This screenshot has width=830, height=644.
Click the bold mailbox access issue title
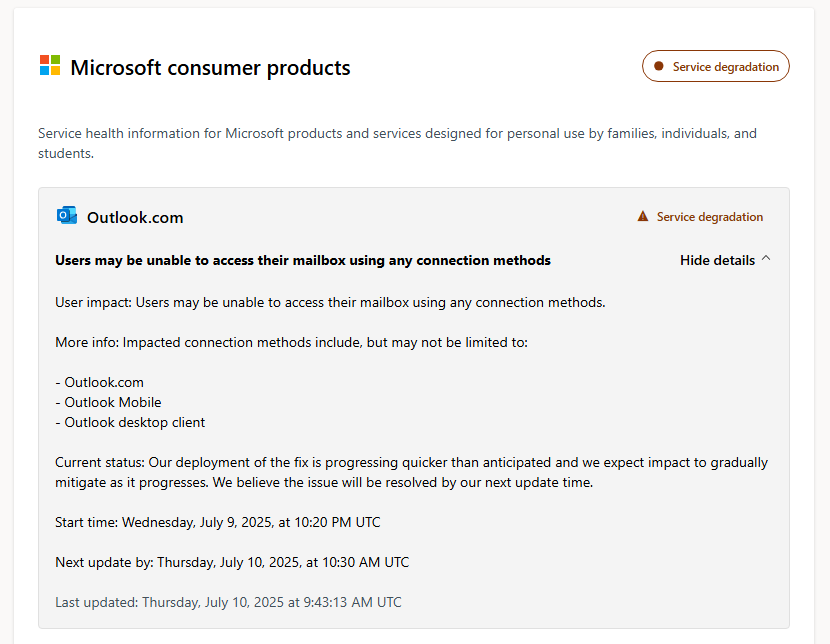(302, 260)
